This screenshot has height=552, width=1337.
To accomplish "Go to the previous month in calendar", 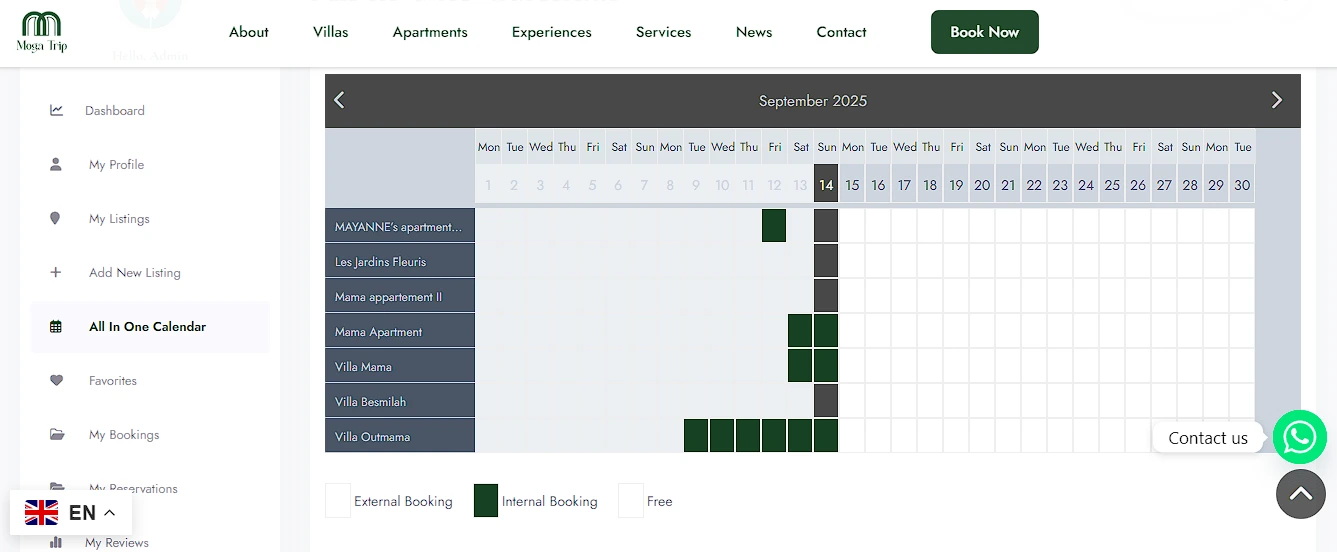I will click(339, 100).
